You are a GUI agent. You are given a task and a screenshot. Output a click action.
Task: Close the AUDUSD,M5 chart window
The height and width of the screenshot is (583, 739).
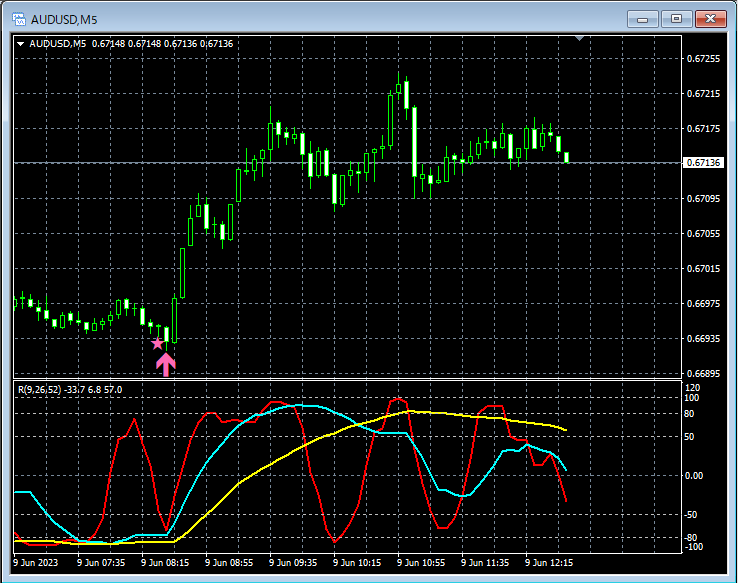tap(711, 19)
